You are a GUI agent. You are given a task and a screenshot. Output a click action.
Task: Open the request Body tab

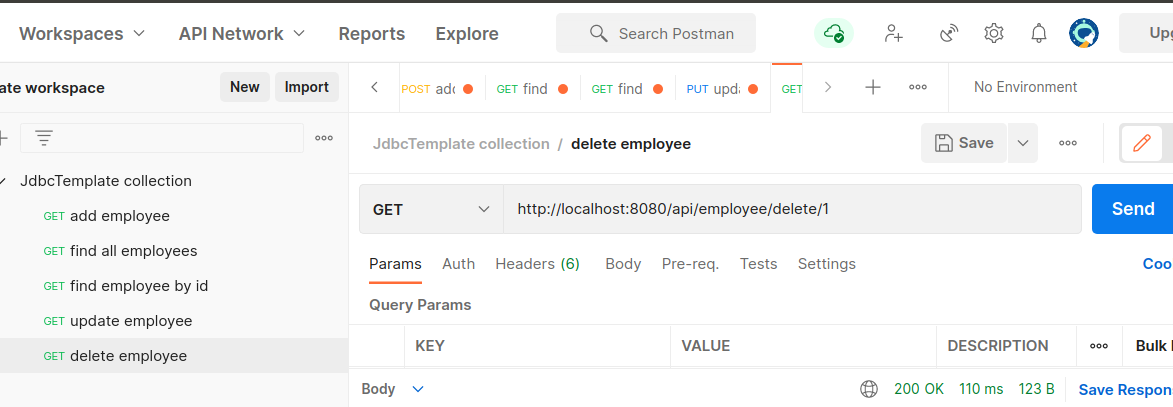tap(623, 264)
